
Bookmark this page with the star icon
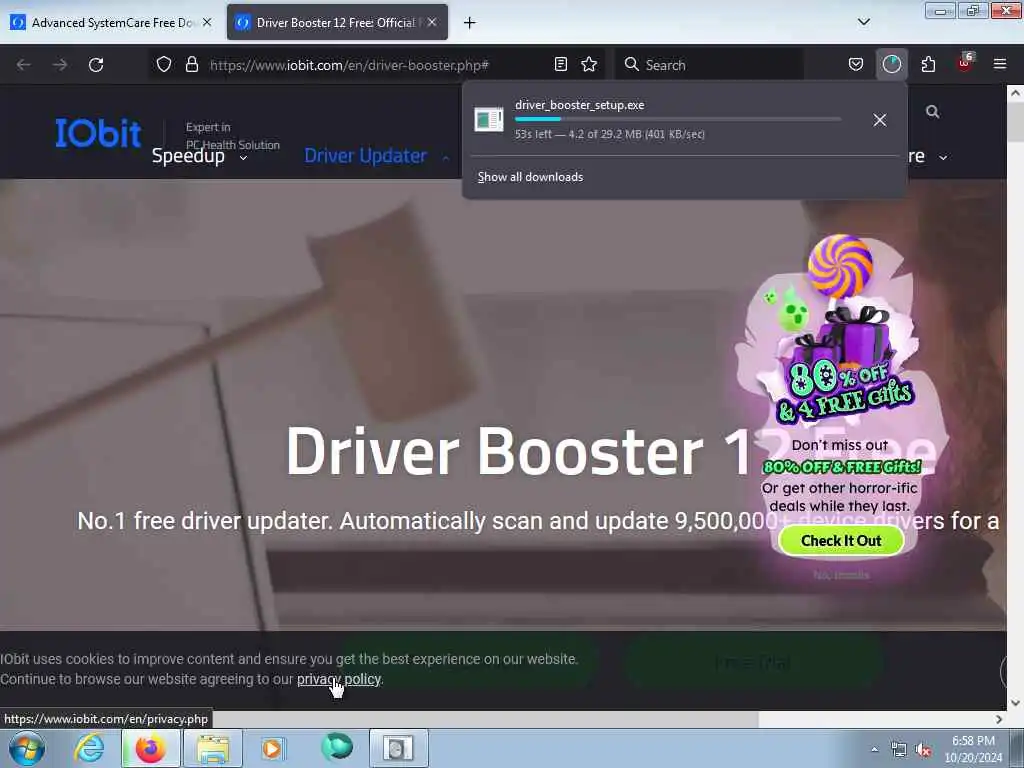click(x=589, y=65)
